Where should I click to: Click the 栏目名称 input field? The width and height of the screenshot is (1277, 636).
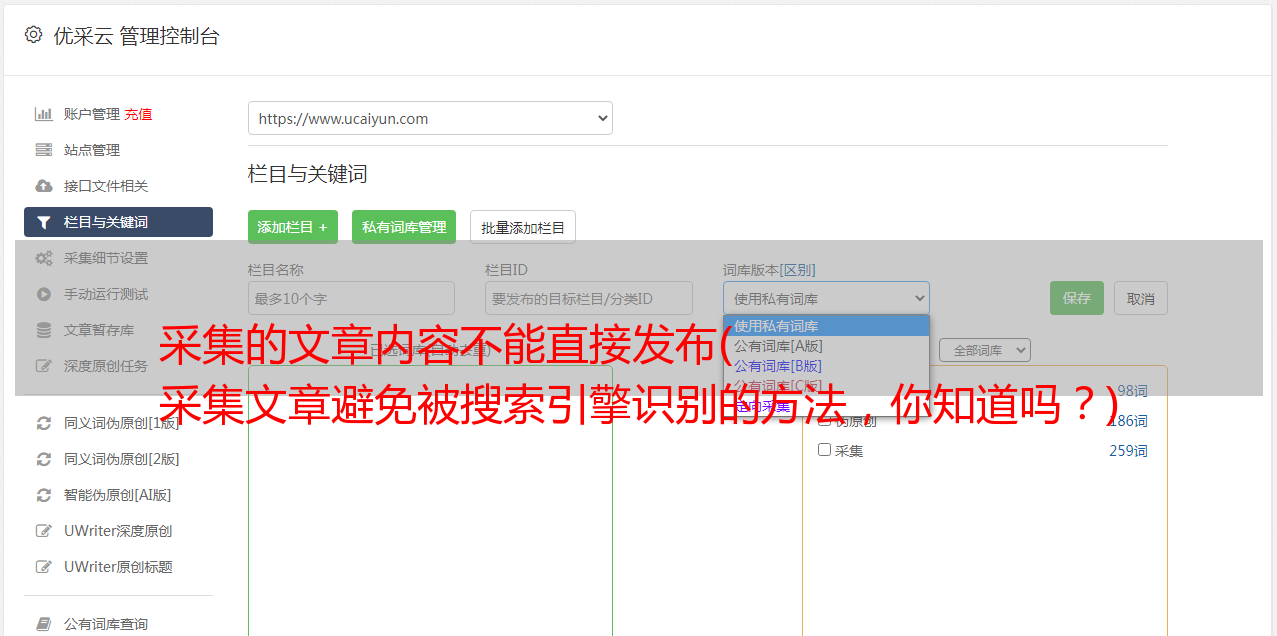[x=351, y=298]
